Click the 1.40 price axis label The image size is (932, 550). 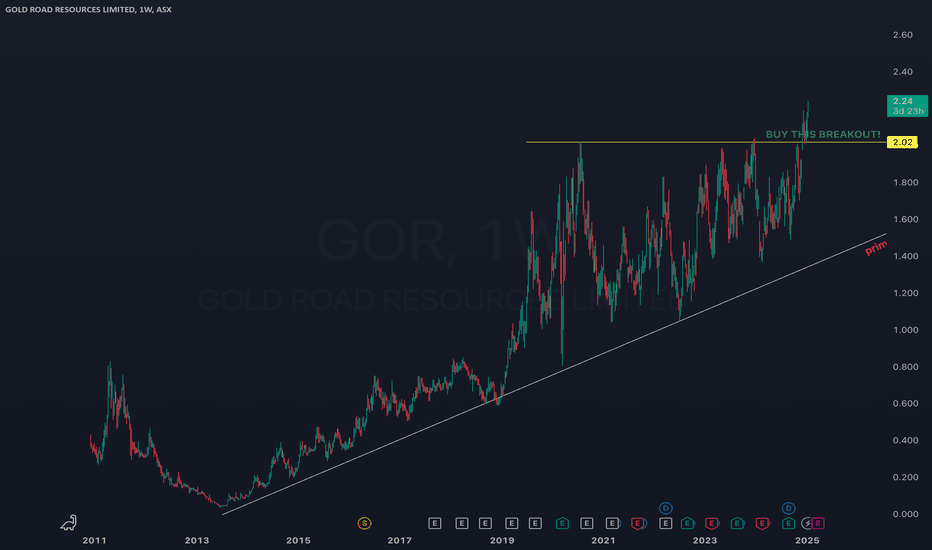pos(905,256)
